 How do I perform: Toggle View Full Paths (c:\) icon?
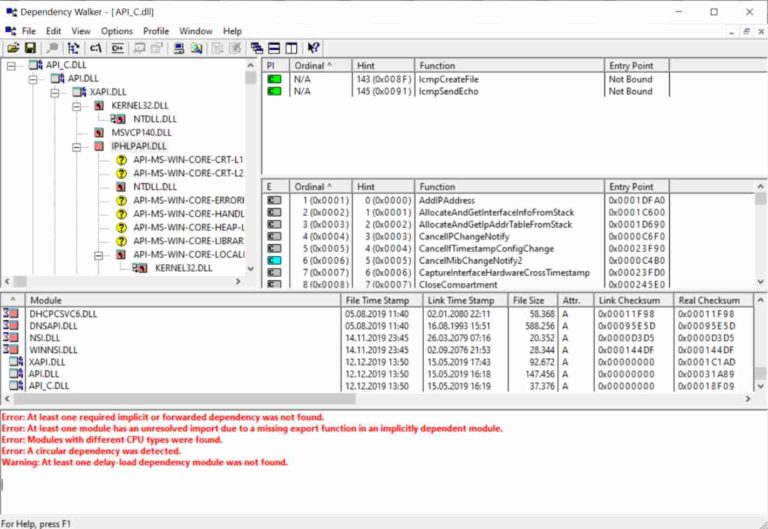pos(96,48)
